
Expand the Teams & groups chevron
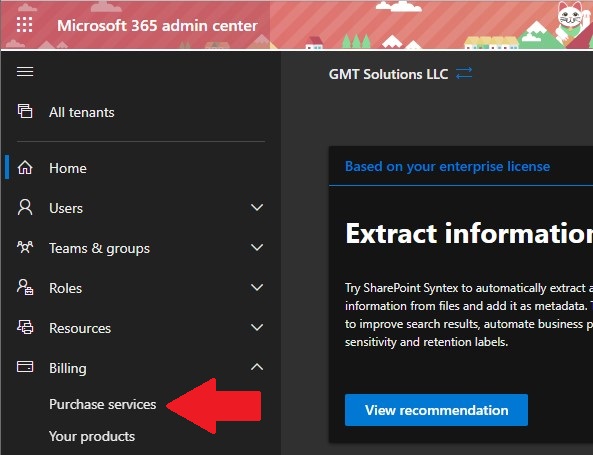click(x=257, y=248)
